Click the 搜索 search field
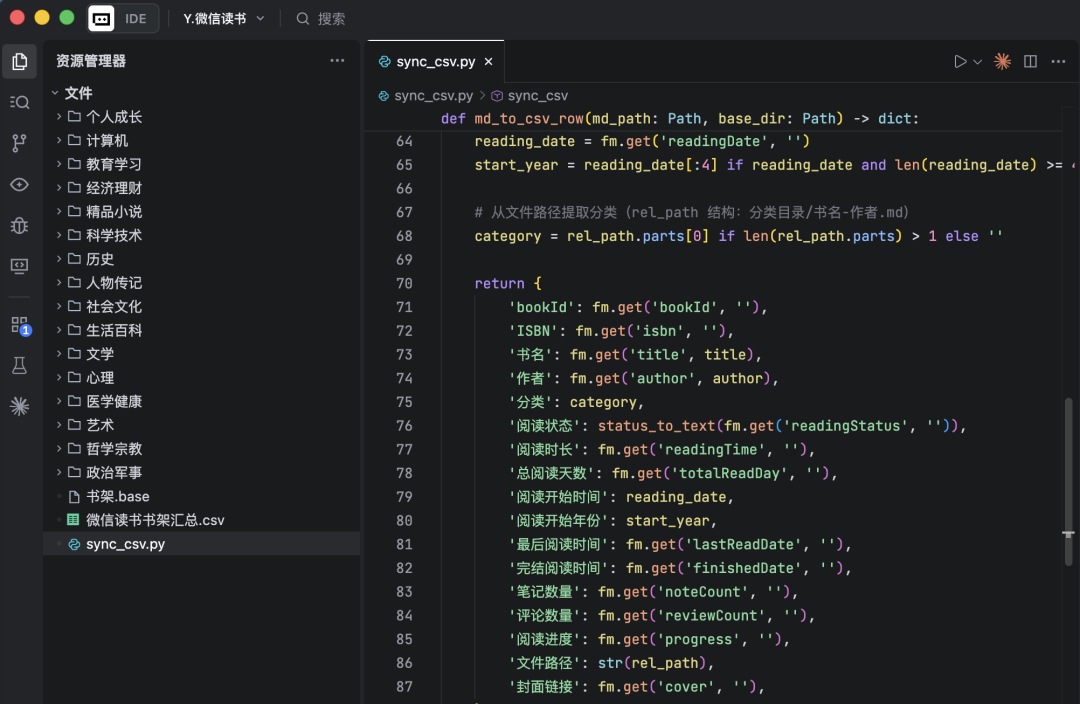The image size is (1080, 704). click(331, 18)
